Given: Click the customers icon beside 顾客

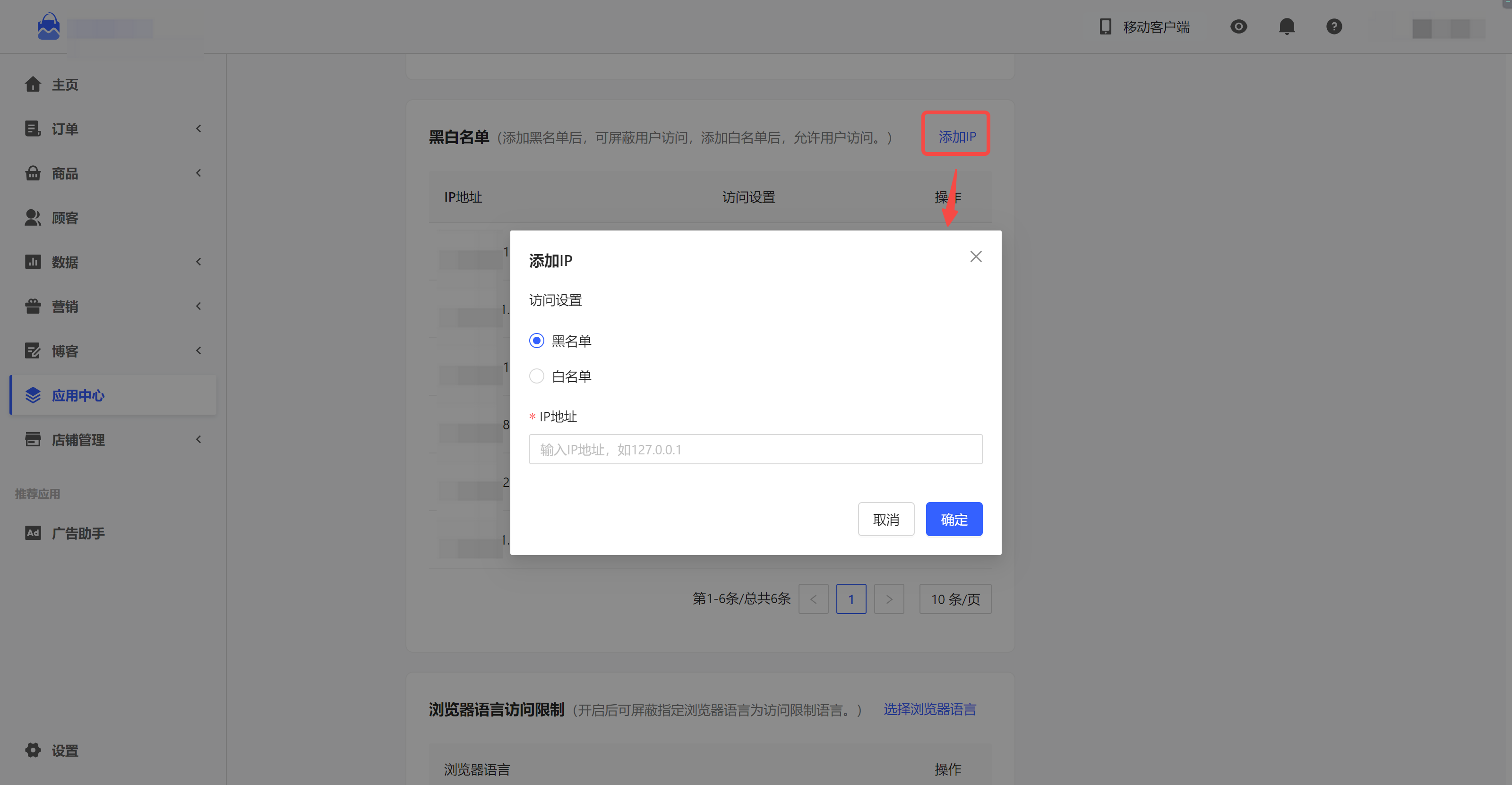Looking at the screenshot, I should coord(33,218).
